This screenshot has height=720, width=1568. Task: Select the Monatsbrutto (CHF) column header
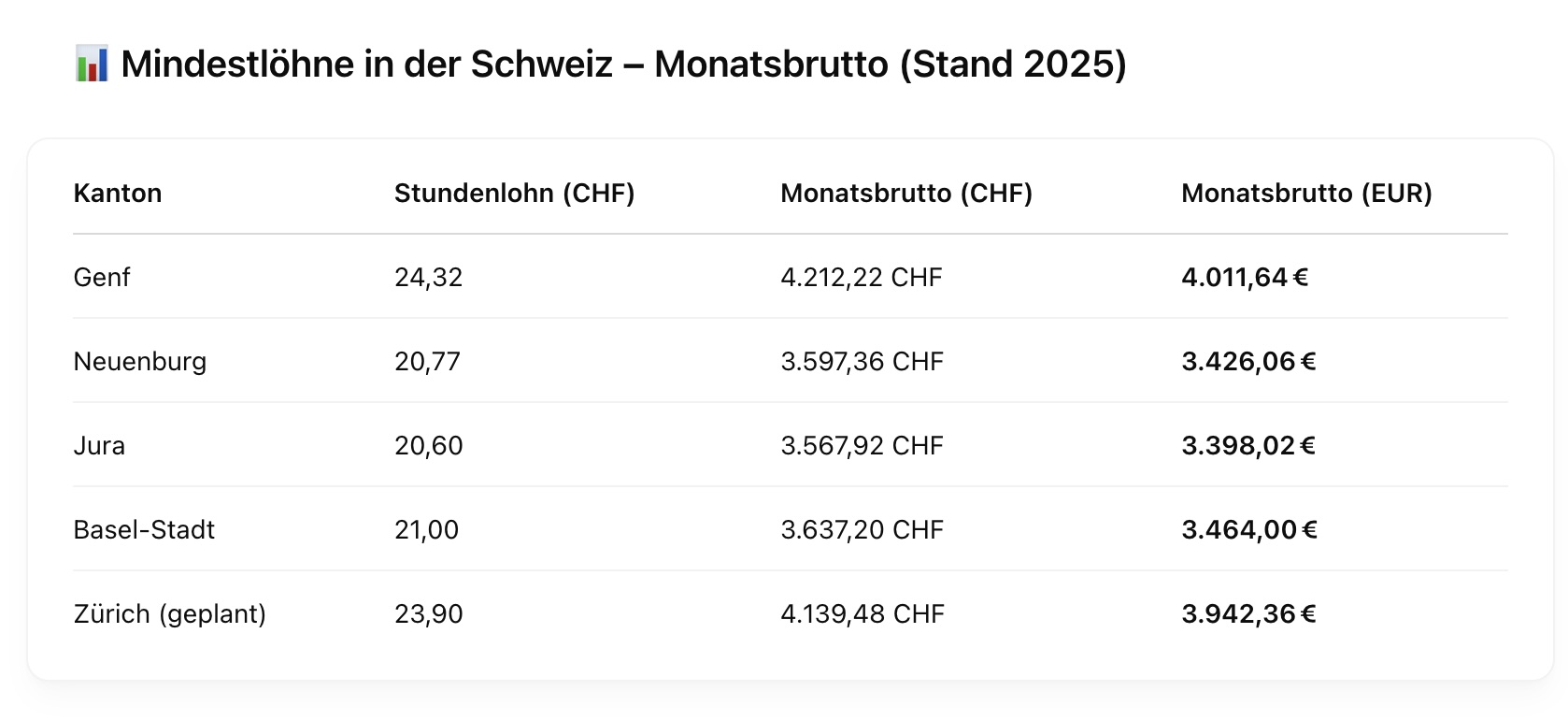906,194
